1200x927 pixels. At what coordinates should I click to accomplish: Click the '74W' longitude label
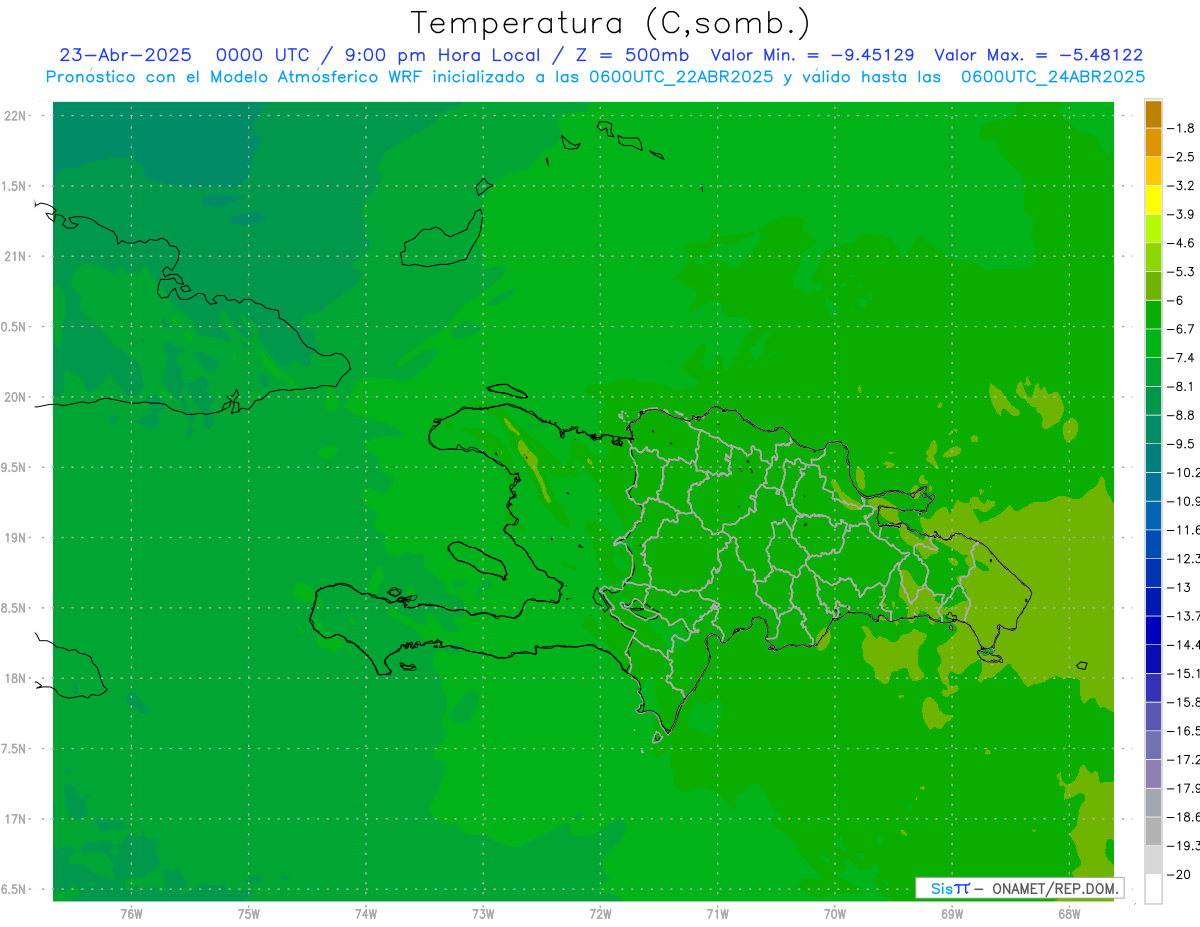pos(366,913)
